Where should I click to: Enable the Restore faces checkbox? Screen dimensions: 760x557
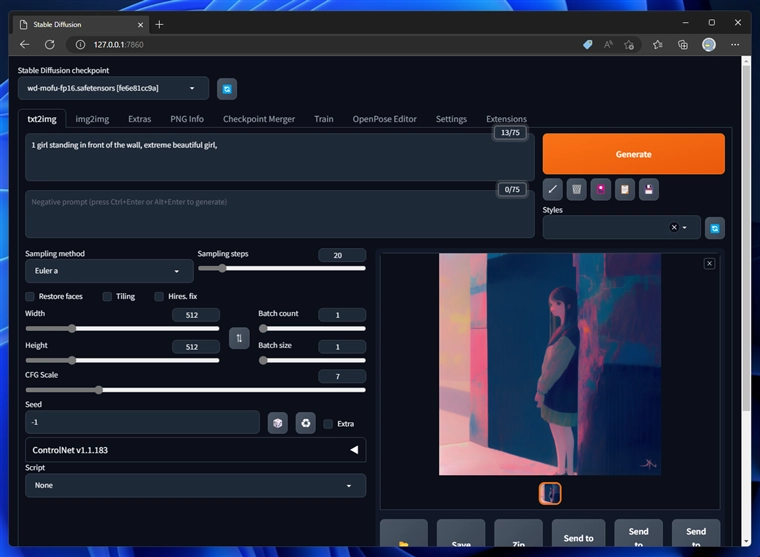[30, 296]
